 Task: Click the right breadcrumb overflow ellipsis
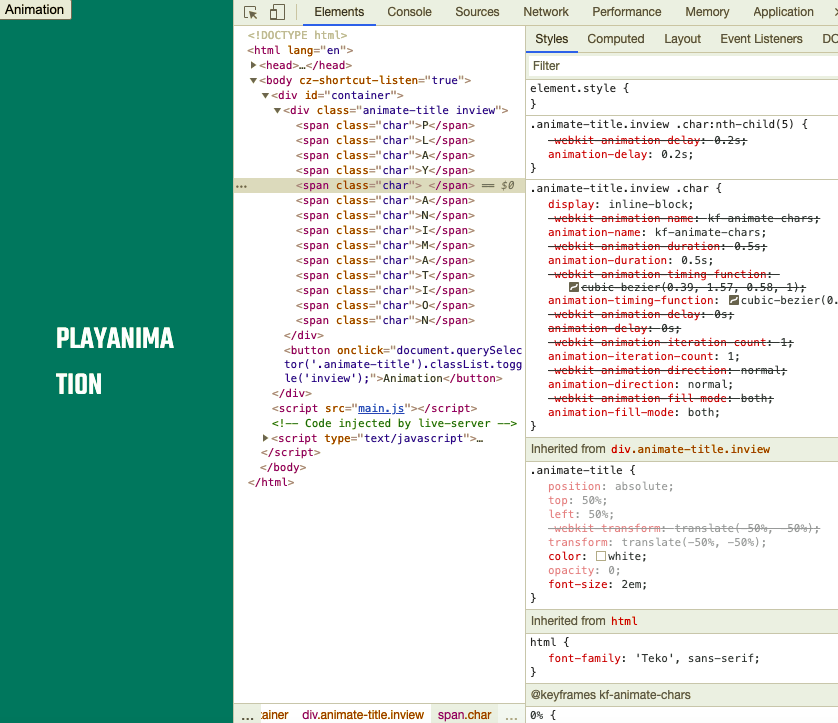(511, 716)
